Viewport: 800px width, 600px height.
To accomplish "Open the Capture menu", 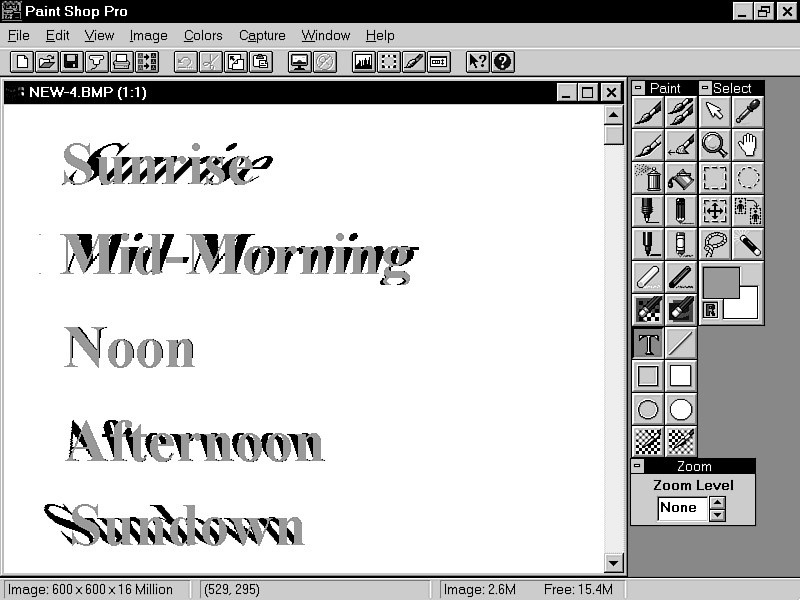I will coord(262,35).
